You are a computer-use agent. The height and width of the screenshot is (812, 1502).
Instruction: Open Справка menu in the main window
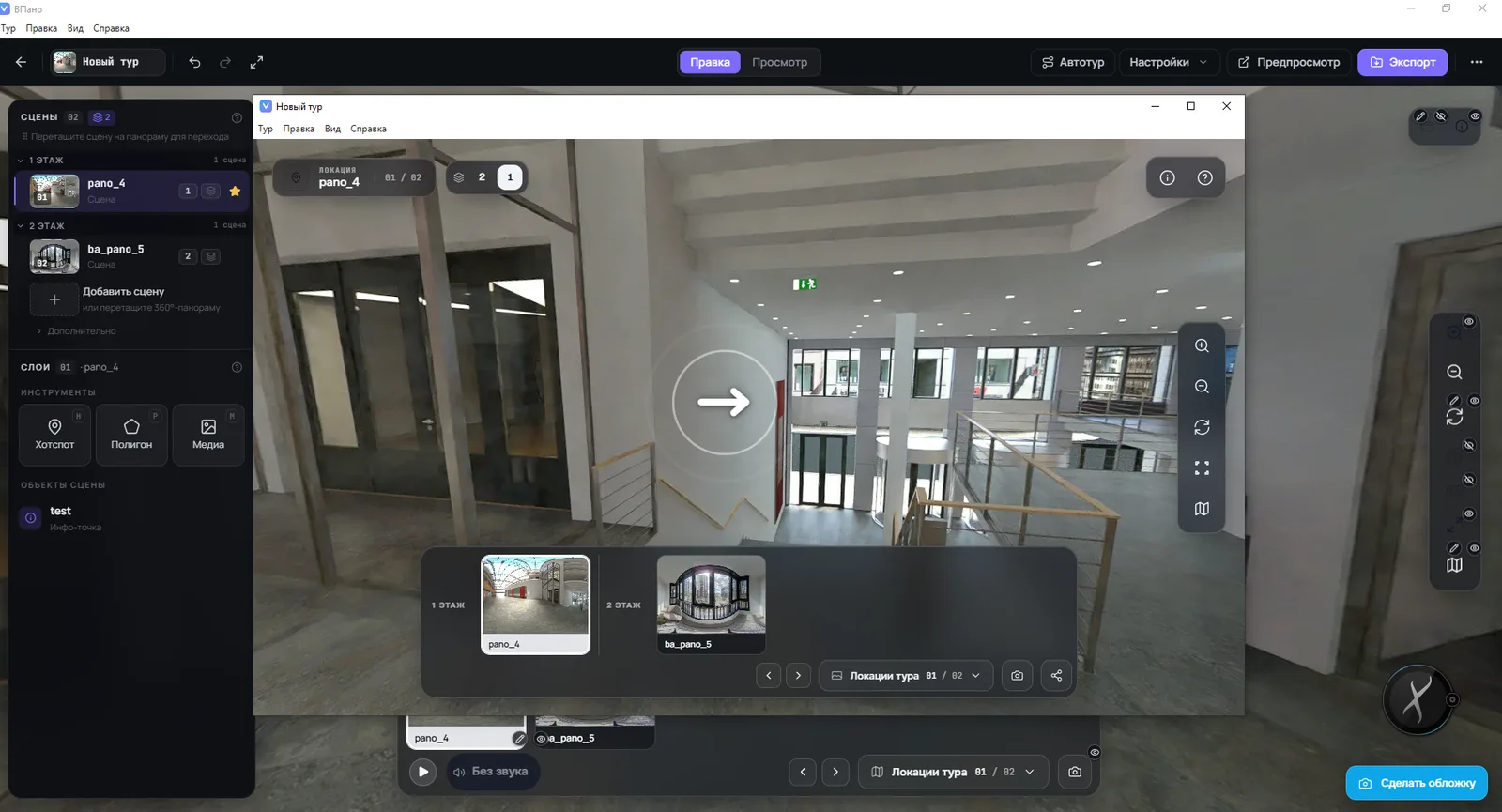coord(111,28)
